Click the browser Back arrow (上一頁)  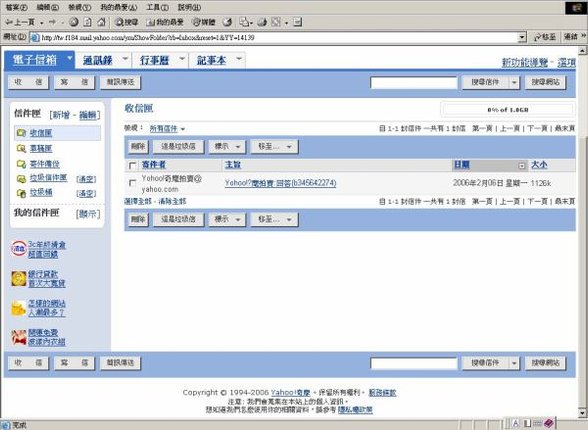21,22
